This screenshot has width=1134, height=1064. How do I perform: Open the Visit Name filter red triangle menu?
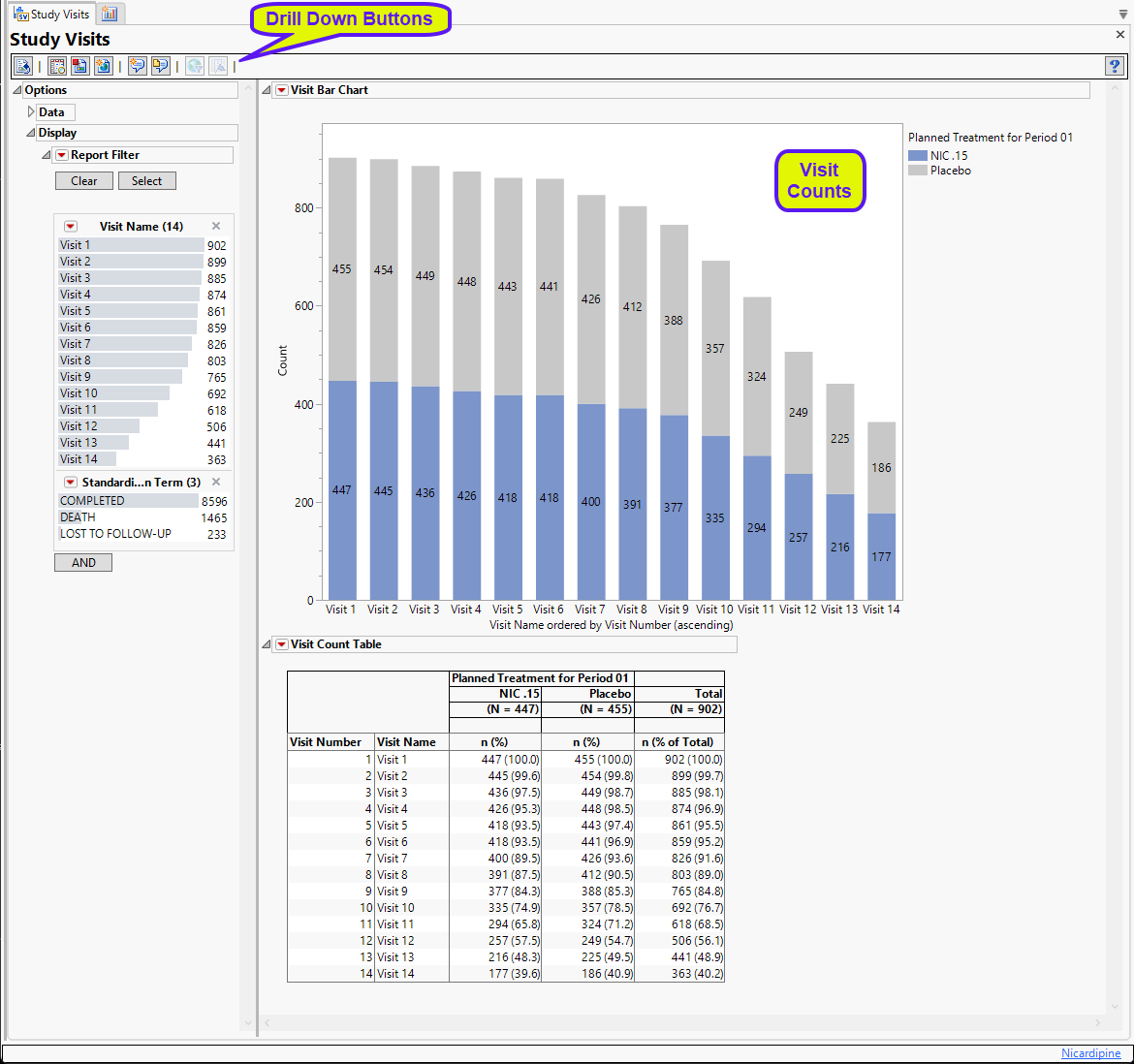(x=70, y=227)
